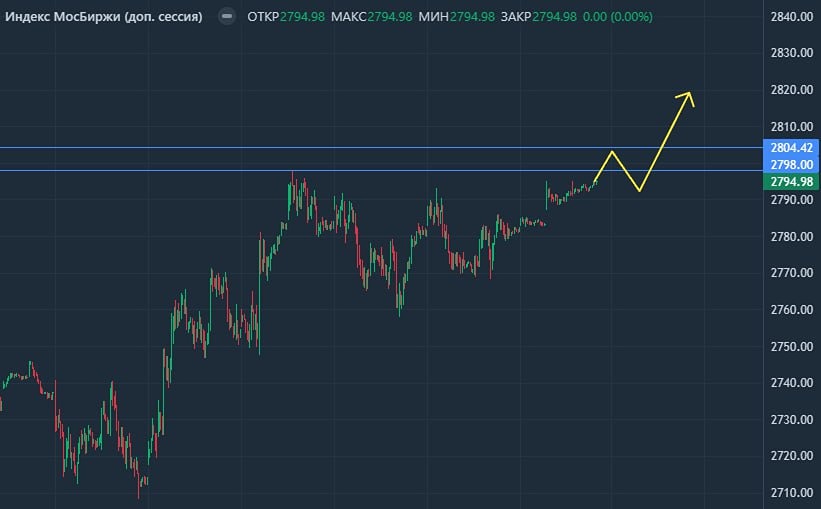Select the upper horizontal line at 2804.42
This screenshot has width=821, height=509.
[381, 147]
